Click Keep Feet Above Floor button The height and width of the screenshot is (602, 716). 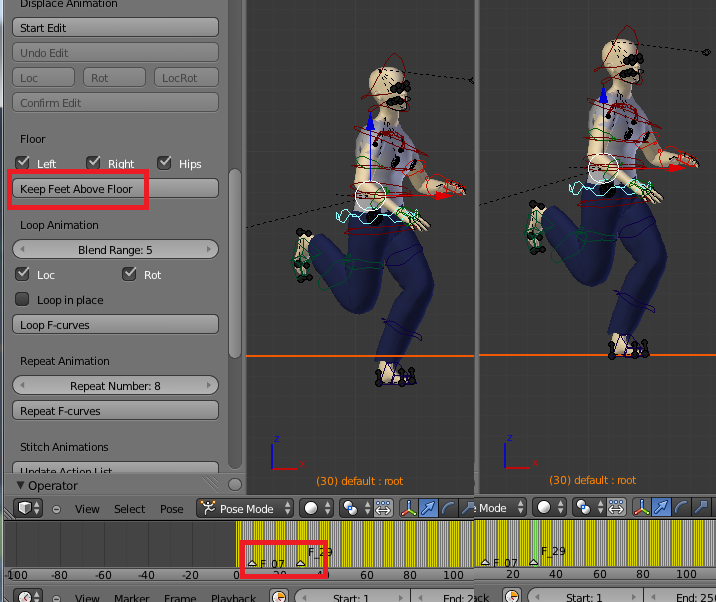[116, 189]
